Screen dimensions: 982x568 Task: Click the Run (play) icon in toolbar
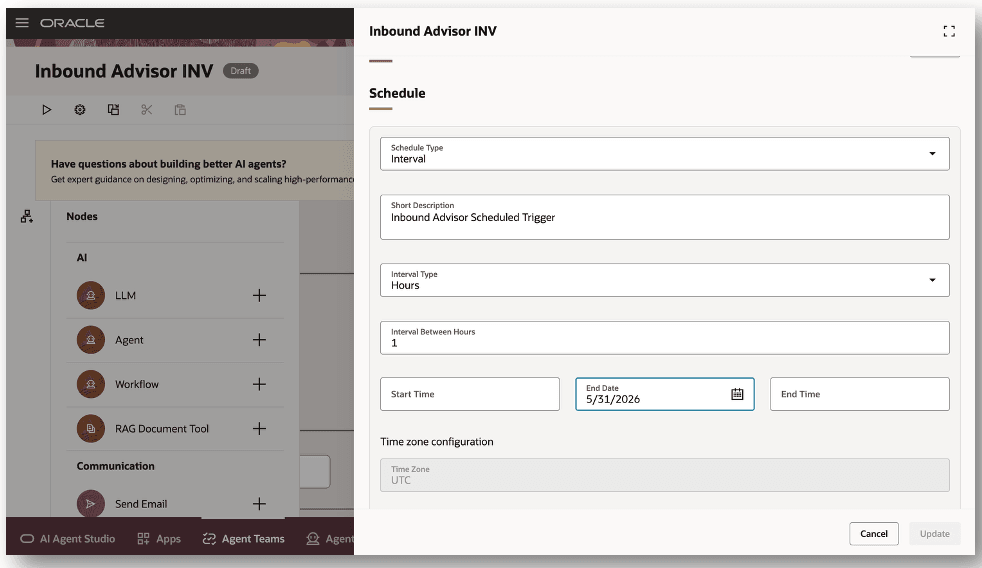(46, 110)
